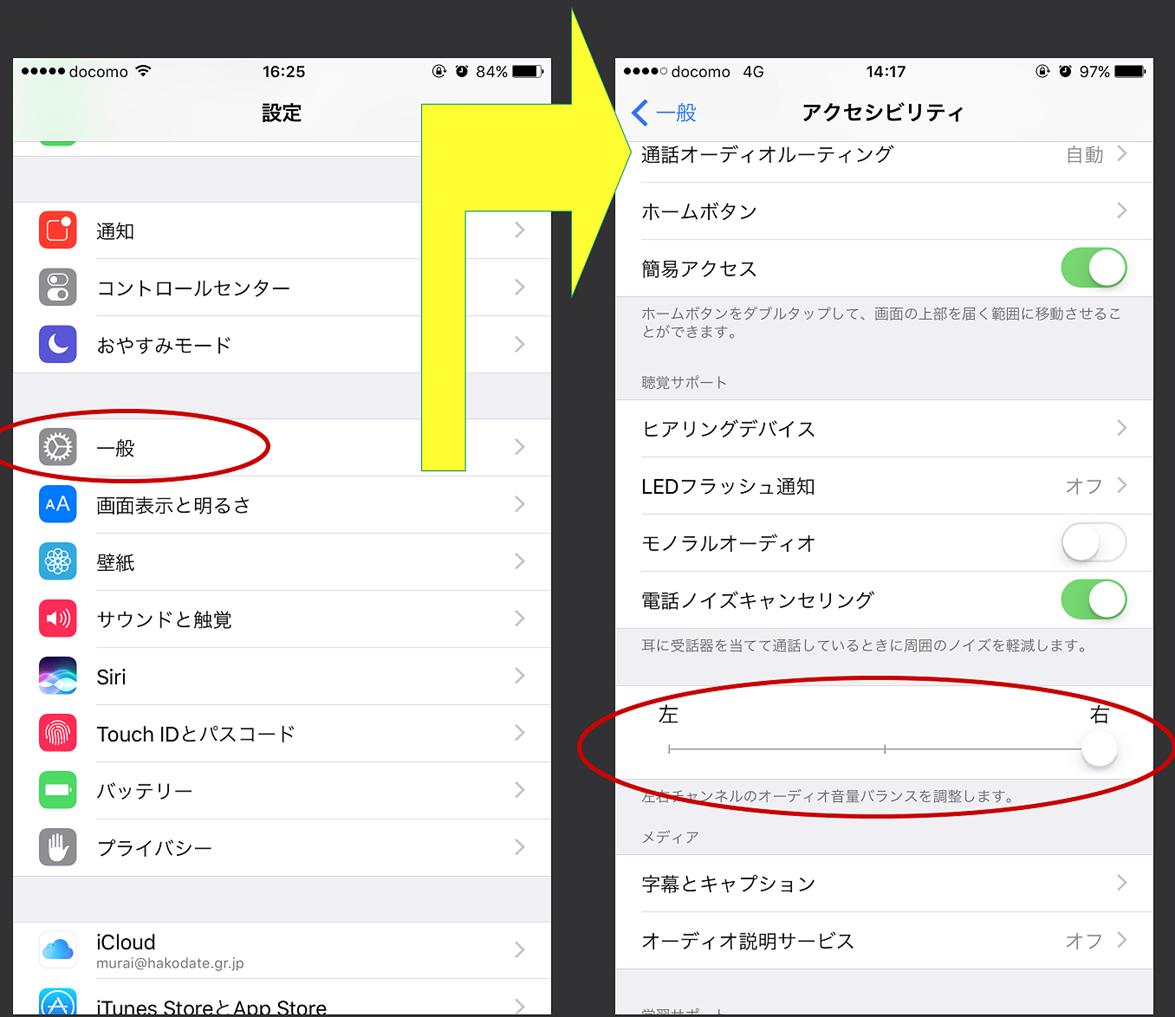1175x1017 pixels.
Task: Select the 壁紙 wallpaper icon
Action: pyautogui.click(x=57, y=561)
